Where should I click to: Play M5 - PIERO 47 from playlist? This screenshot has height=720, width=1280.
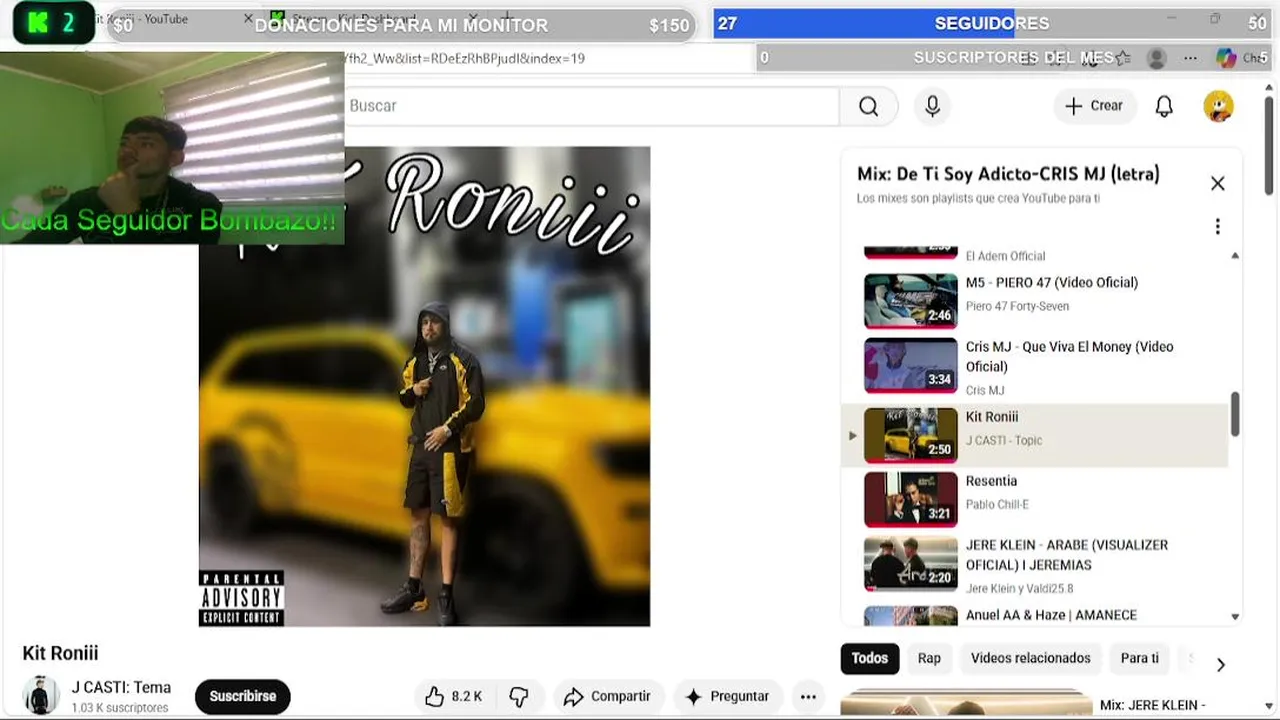pos(1035,301)
